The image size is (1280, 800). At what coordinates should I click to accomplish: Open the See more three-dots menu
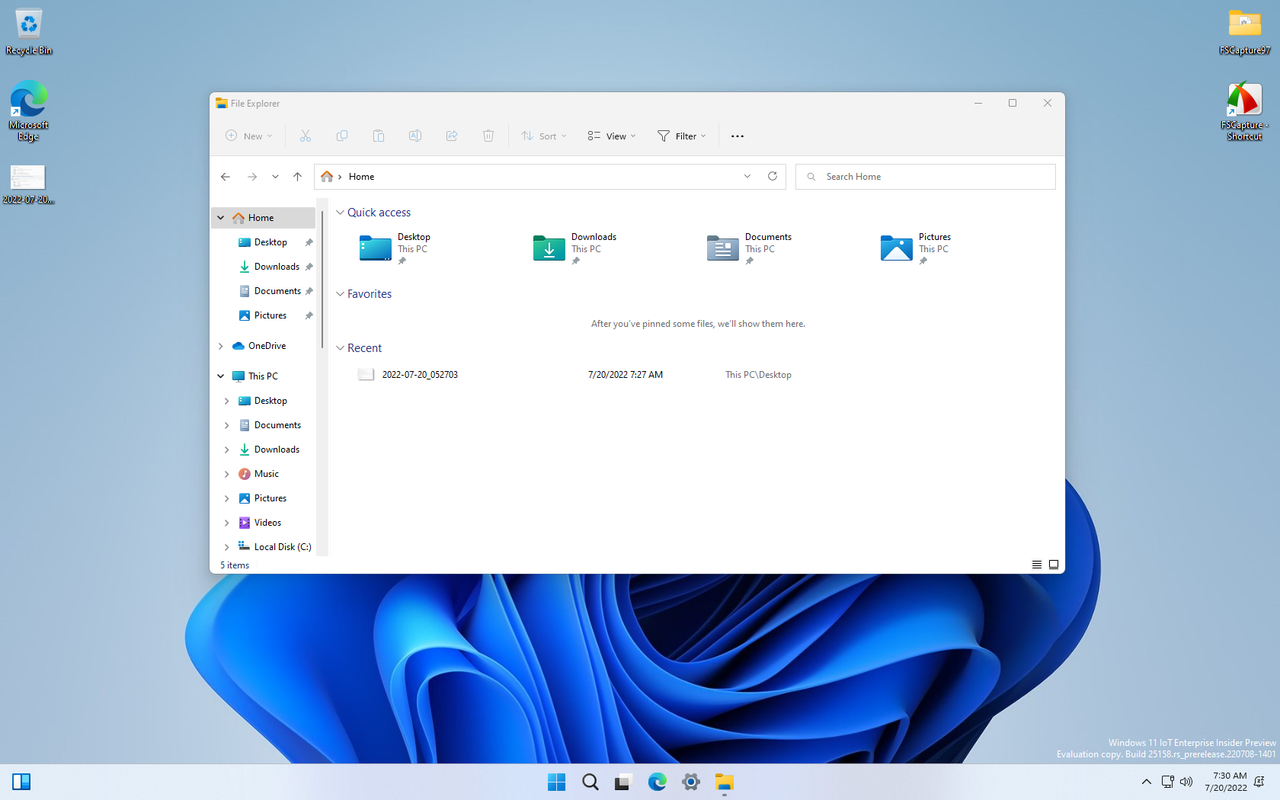(x=737, y=136)
